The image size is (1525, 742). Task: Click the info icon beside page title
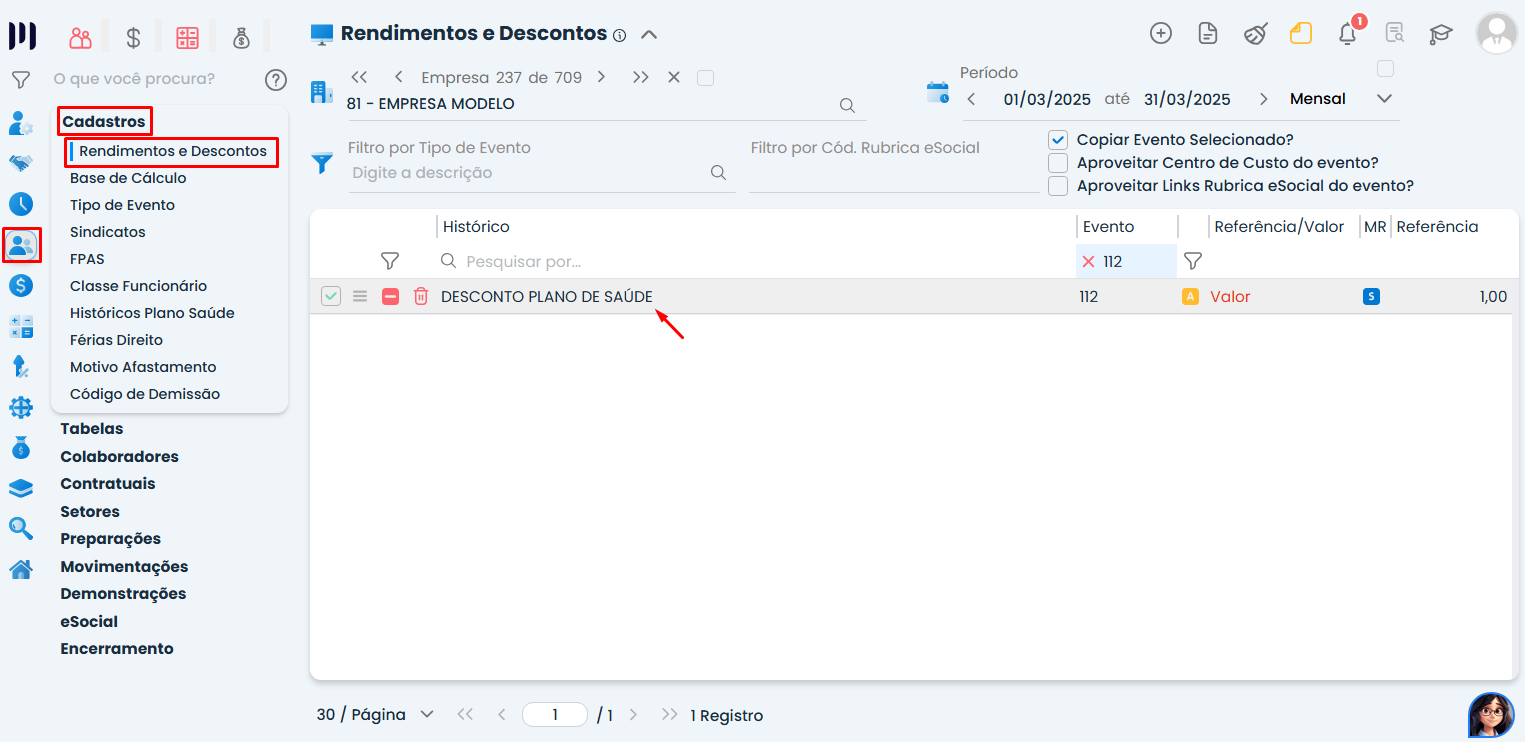coord(619,36)
